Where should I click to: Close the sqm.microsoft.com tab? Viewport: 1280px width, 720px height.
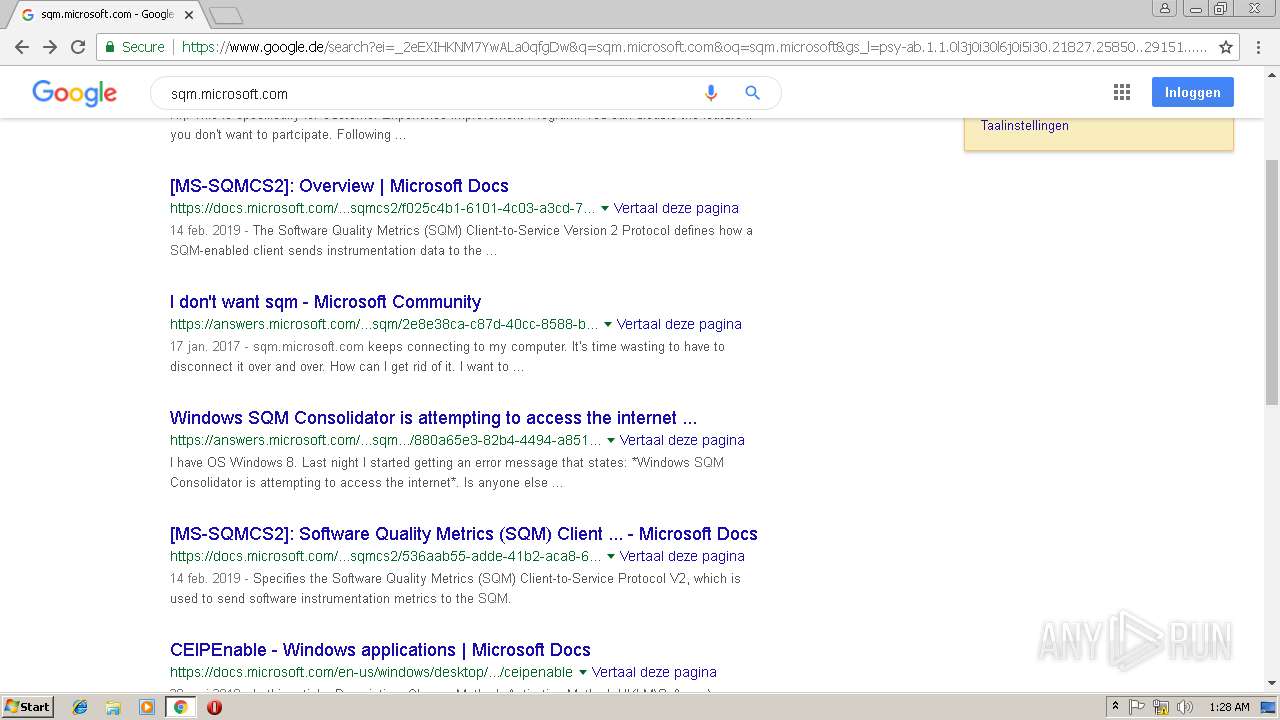[x=189, y=14]
